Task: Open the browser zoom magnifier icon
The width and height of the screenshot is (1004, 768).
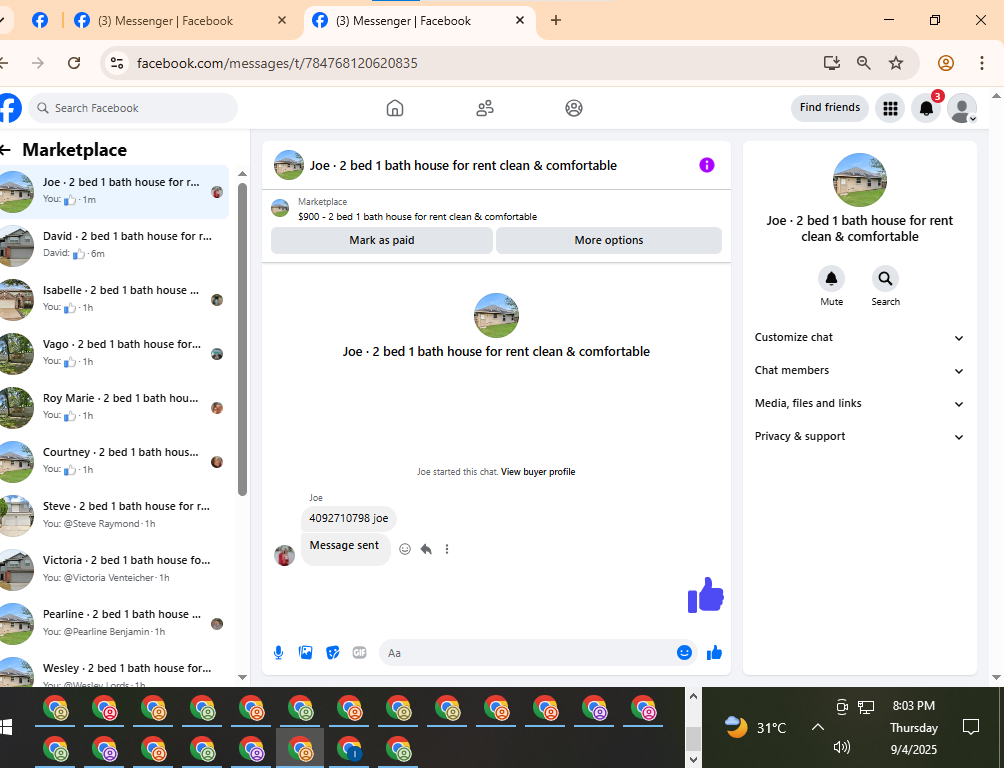Action: (864, 63)
